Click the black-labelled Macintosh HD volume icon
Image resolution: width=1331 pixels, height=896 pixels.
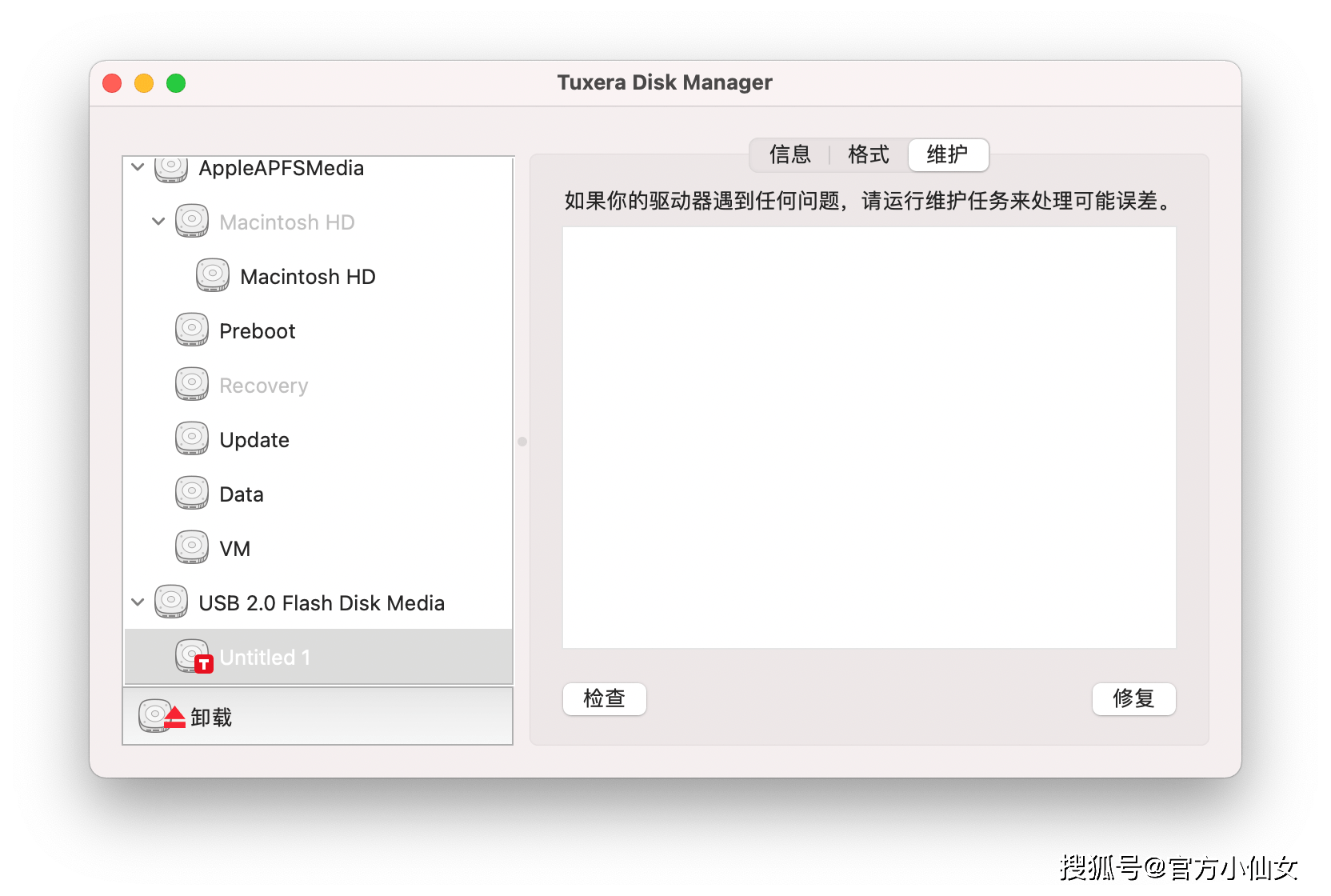pos(213,276)
